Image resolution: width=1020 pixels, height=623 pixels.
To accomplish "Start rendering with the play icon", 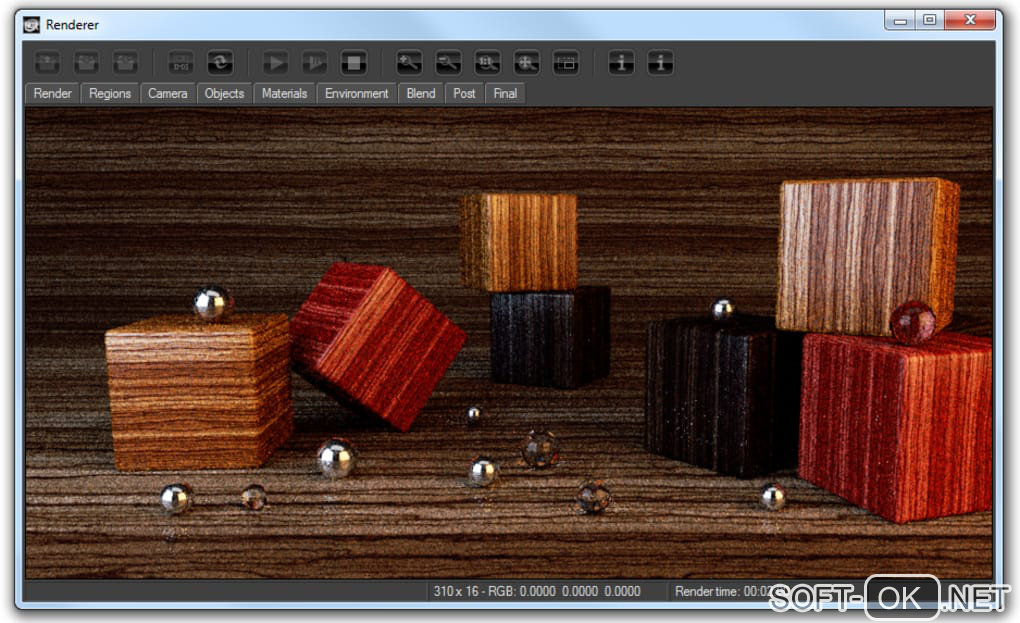I will 275,63.
